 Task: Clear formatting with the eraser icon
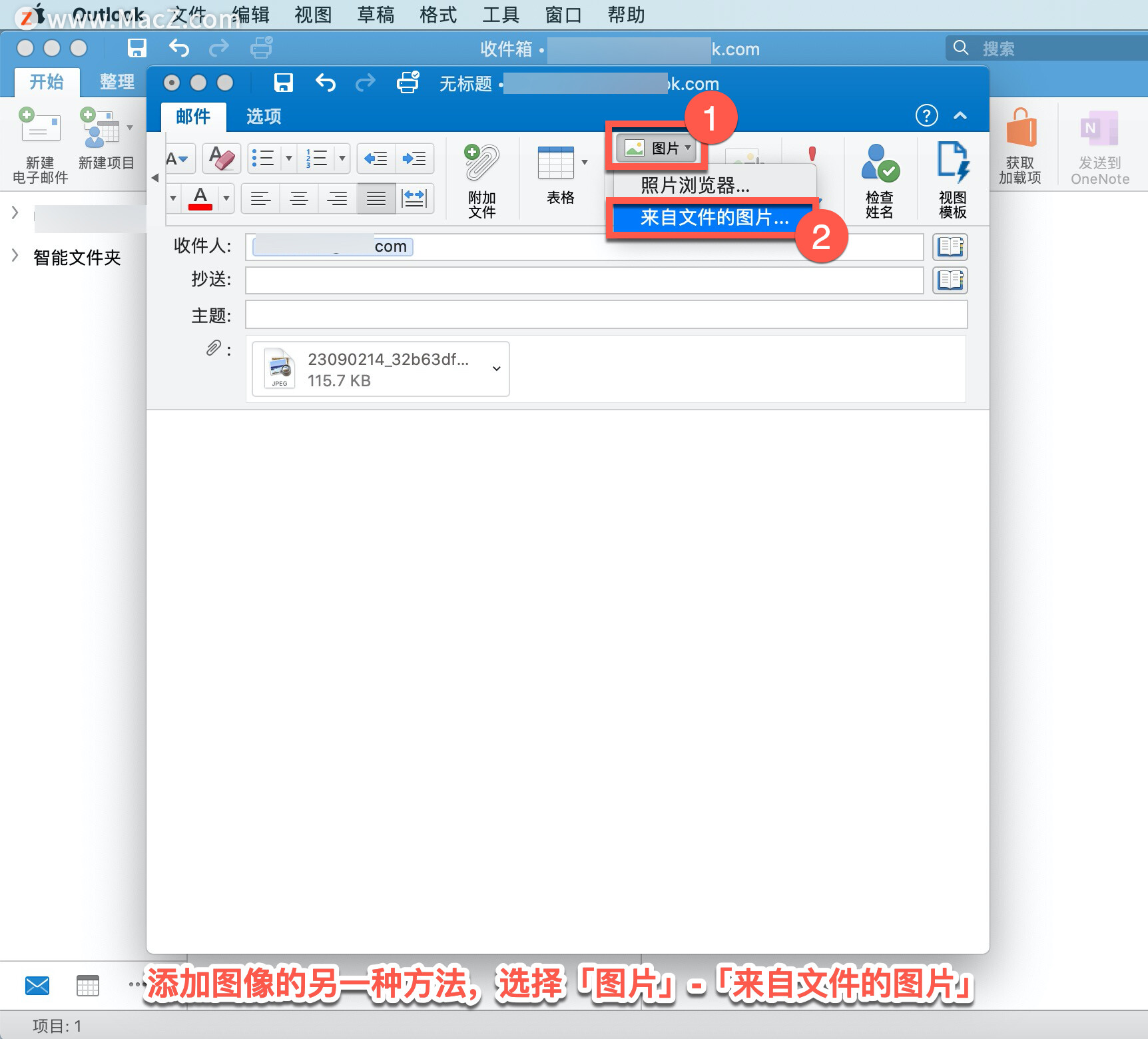[222, 159]
